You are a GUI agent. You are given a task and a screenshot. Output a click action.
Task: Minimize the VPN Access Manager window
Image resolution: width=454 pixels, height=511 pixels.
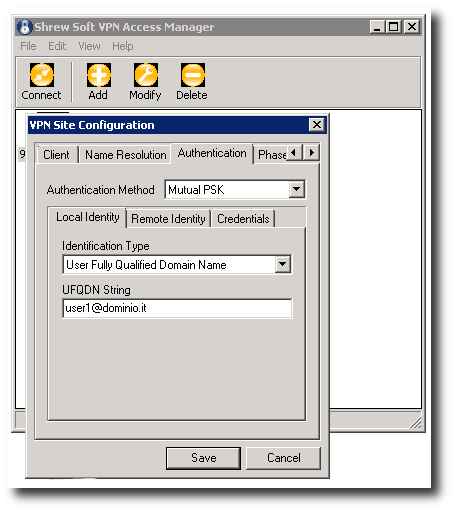(377, 27)
